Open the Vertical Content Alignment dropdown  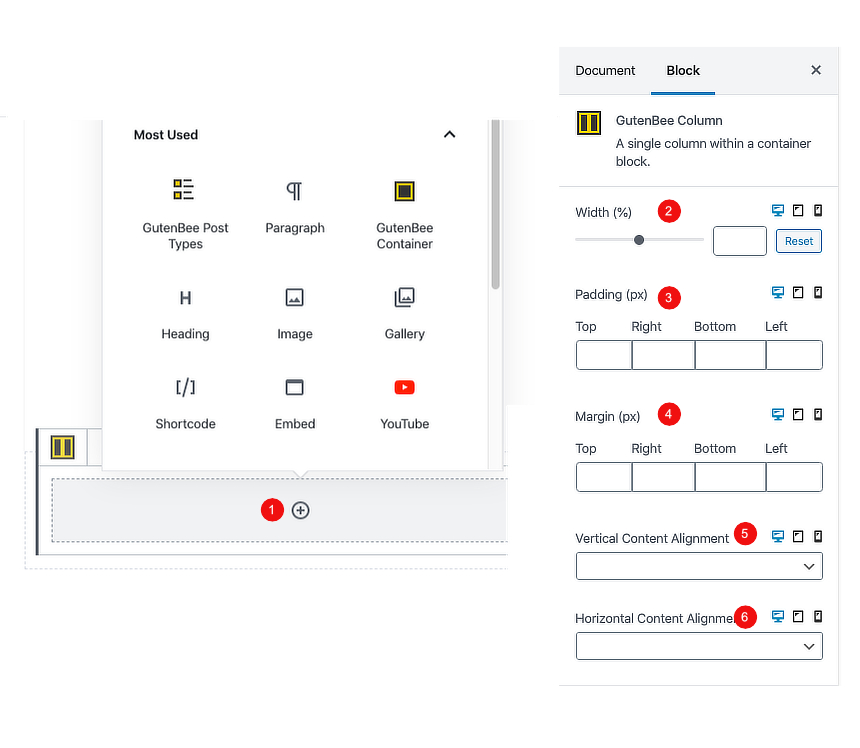pyautogui.click(x=698, y=566)
